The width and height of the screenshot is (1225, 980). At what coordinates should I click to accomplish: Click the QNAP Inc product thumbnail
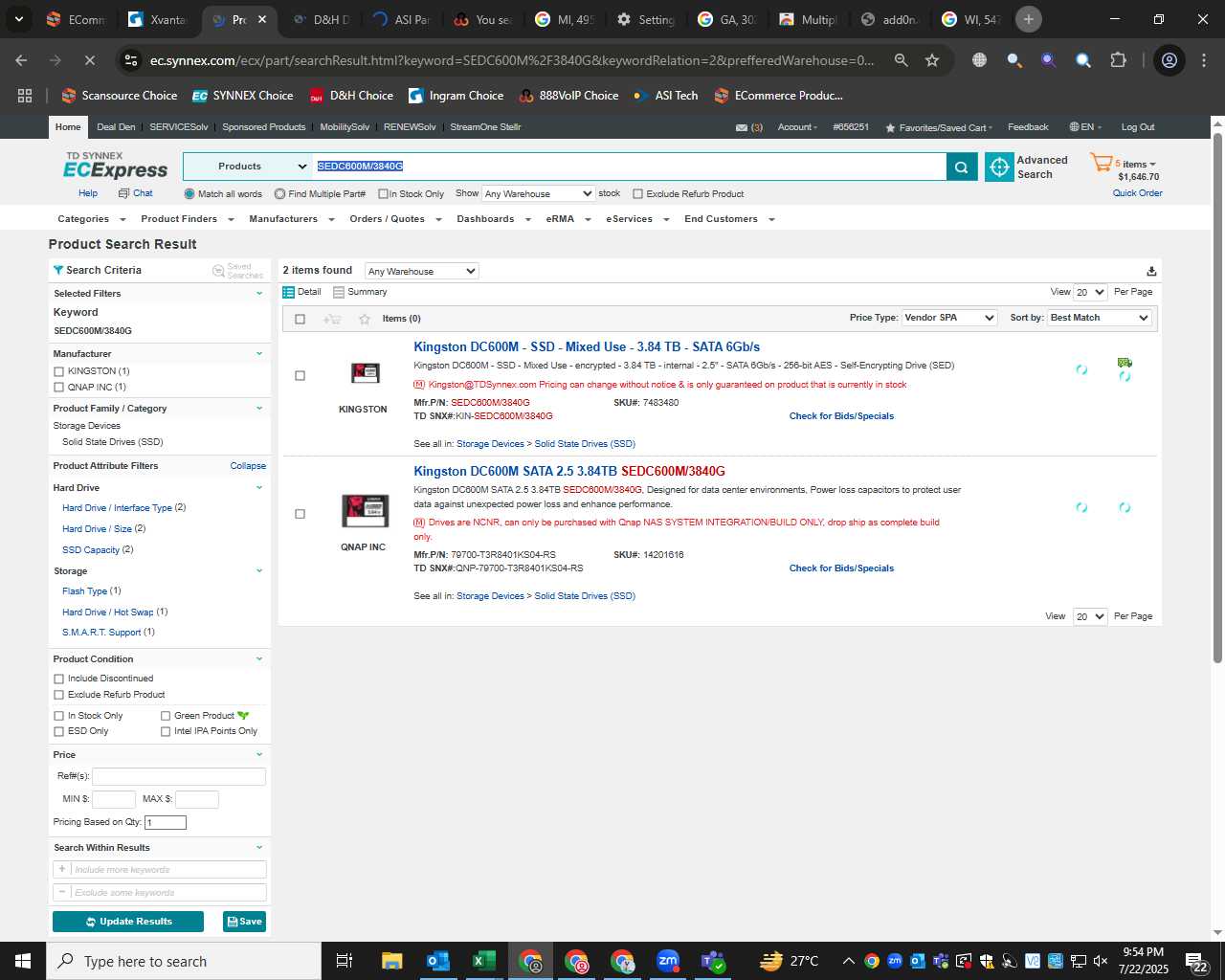(365, 511)
